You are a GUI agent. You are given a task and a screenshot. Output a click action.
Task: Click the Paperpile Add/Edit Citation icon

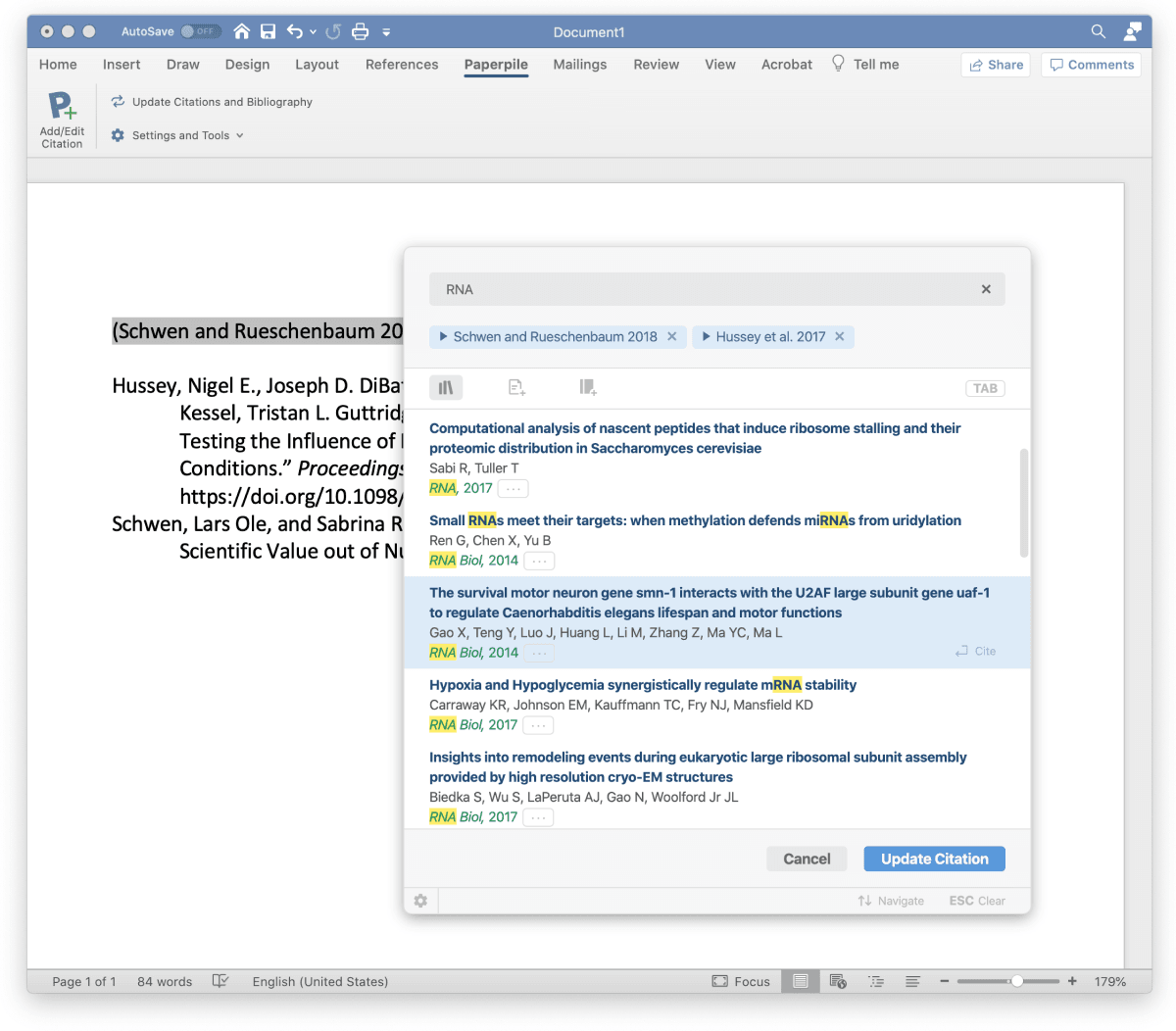[62, 106]
